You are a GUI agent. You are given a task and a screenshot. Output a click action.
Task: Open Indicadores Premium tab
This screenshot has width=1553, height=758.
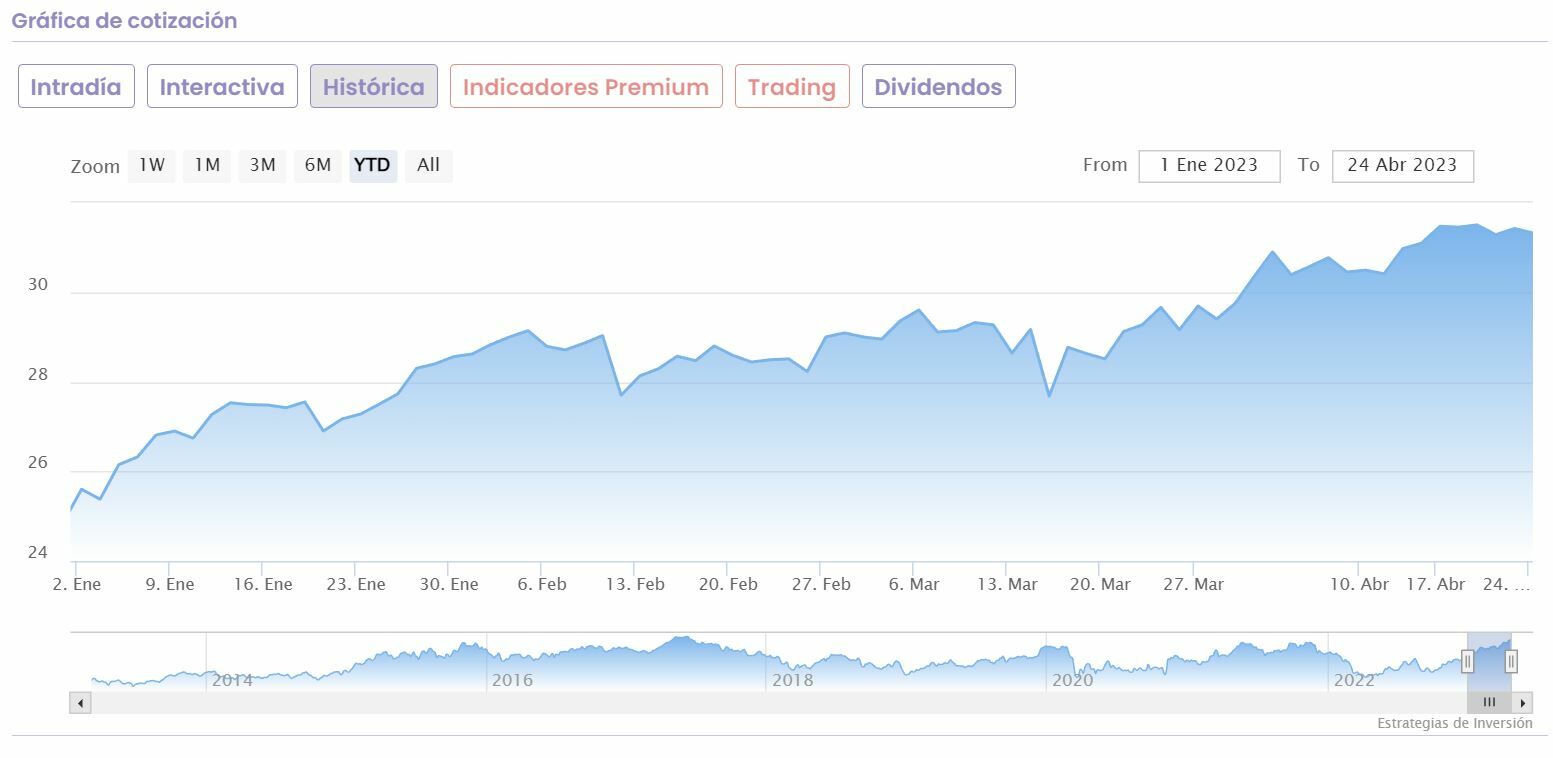tap(586, 87)
